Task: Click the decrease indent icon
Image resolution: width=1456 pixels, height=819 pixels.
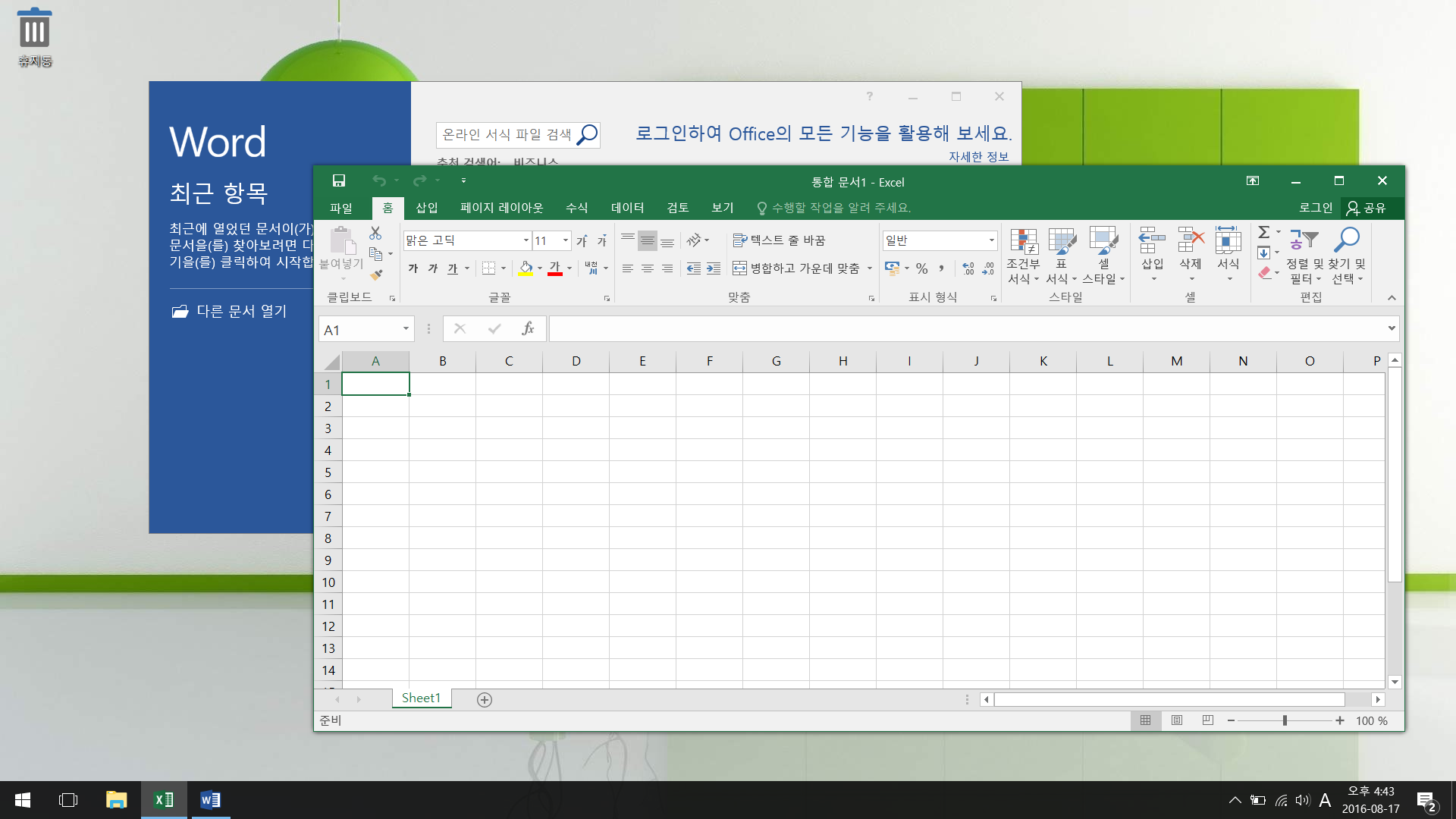Action: [694, 268]
